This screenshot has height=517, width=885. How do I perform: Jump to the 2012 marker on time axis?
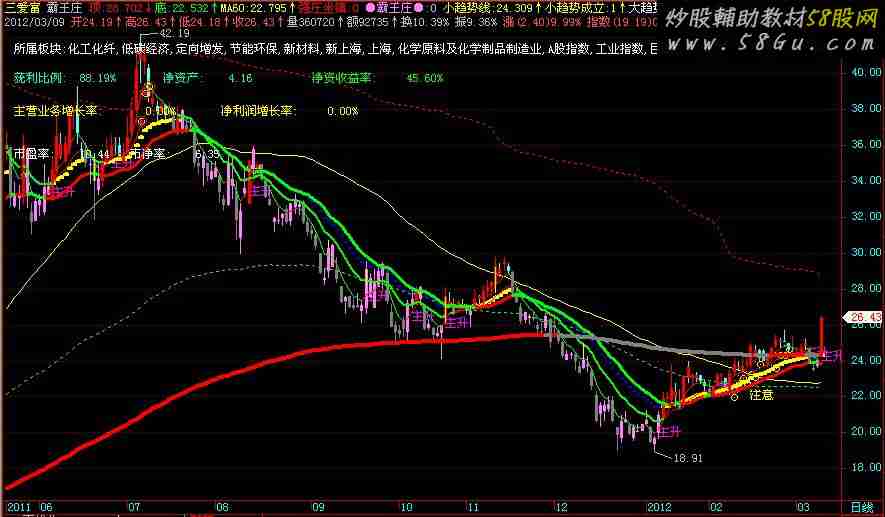(659, 507)
